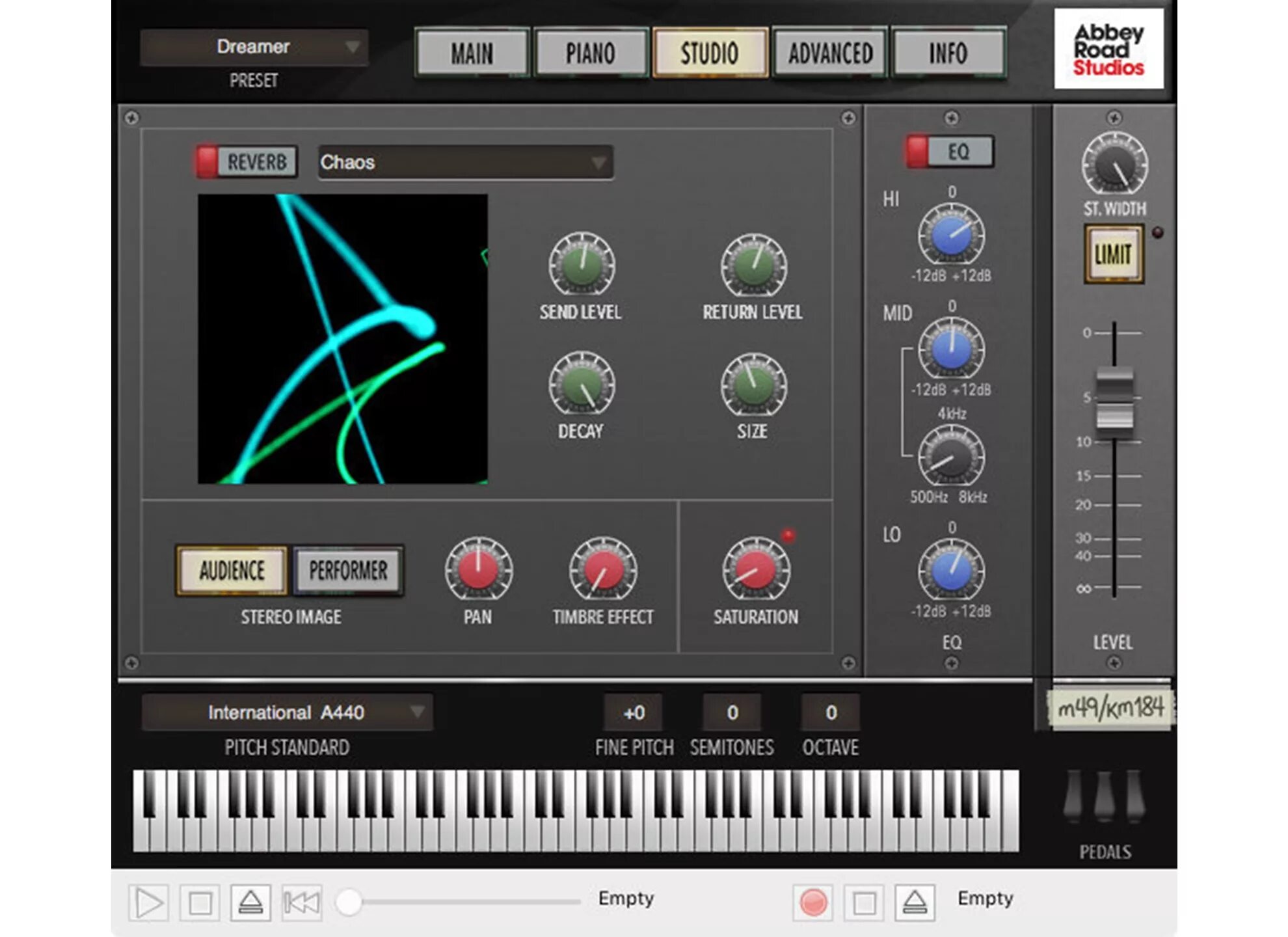This screenshot has height=937, width=1288.
Task: Click the eject icon beside record stop
Action: [x=915, y=903]
